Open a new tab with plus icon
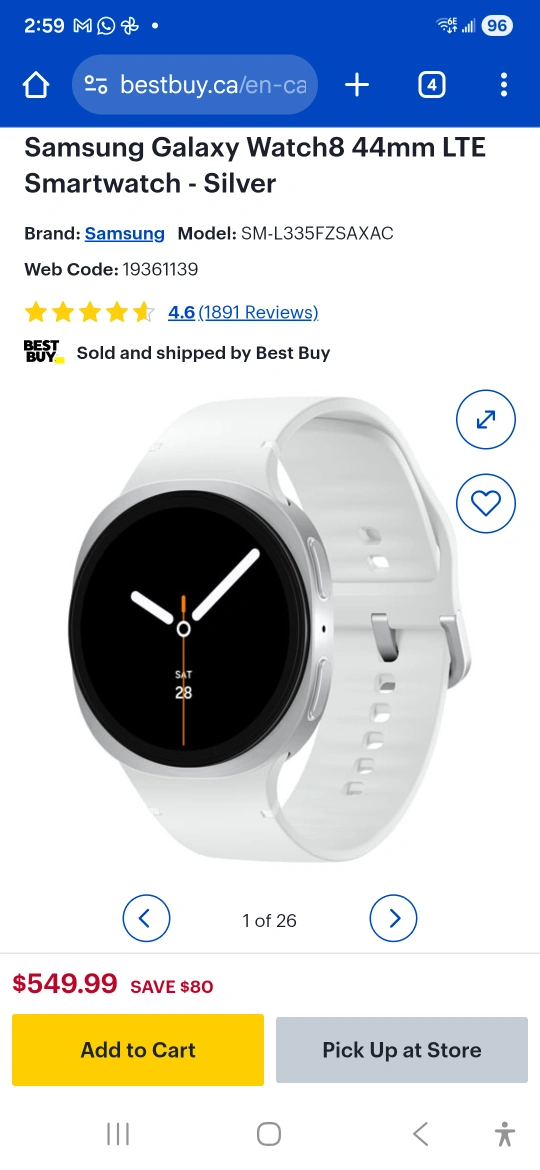This screenshot has height=1170, width=540. point(357,85)
